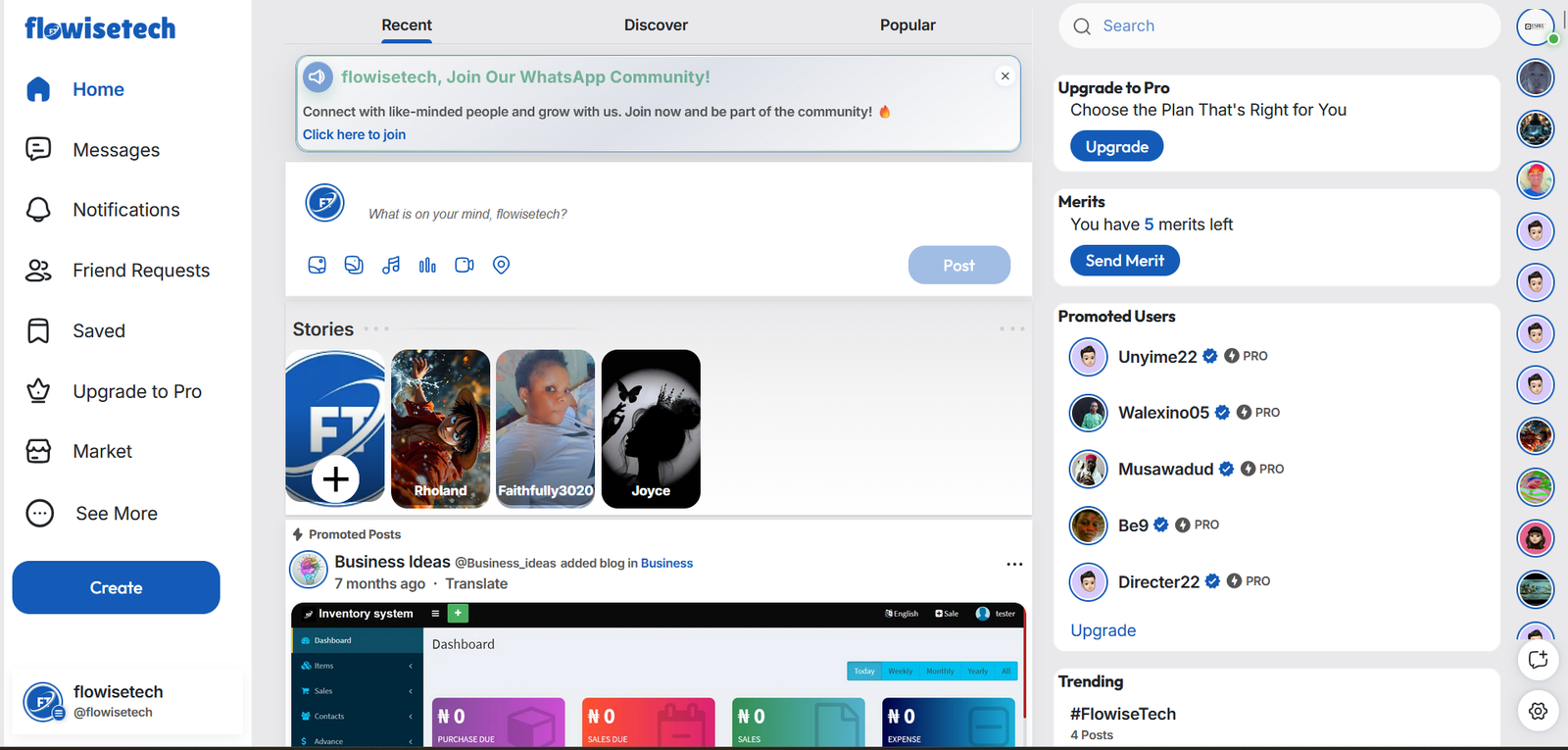1568x750 pixels.
Task: Click the Business Ideas post author name
Action: pyautogui.click(x=392, y=562)
